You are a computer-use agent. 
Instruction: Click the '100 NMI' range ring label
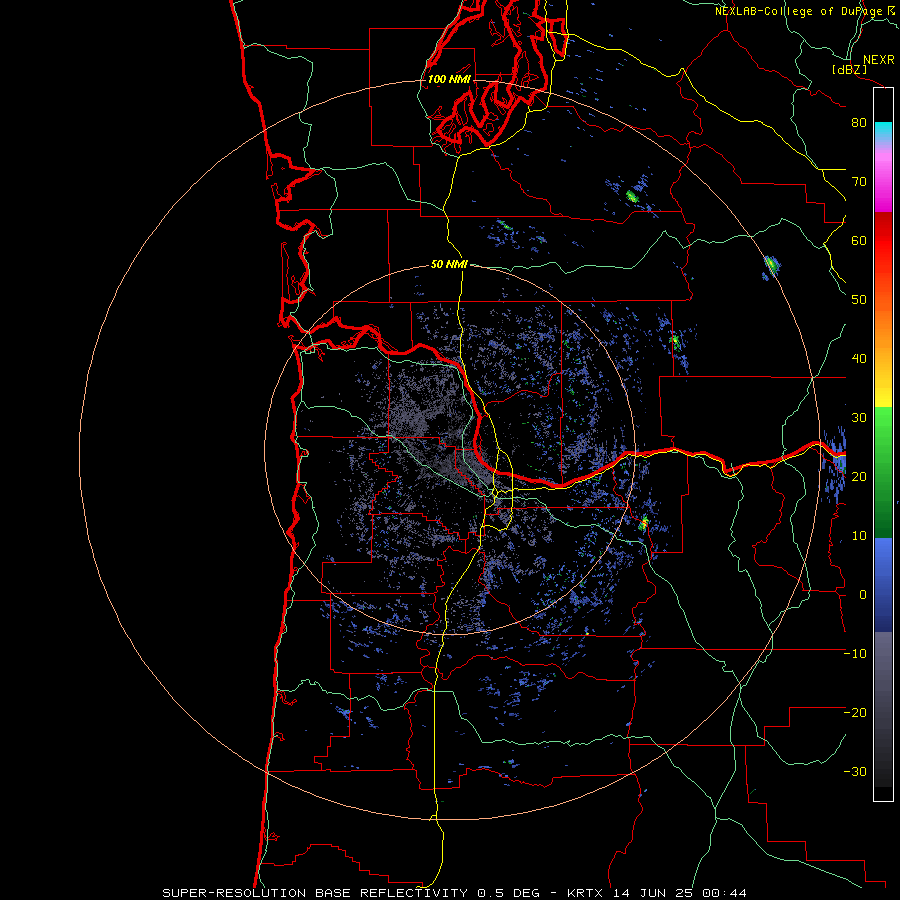(449, 79)
